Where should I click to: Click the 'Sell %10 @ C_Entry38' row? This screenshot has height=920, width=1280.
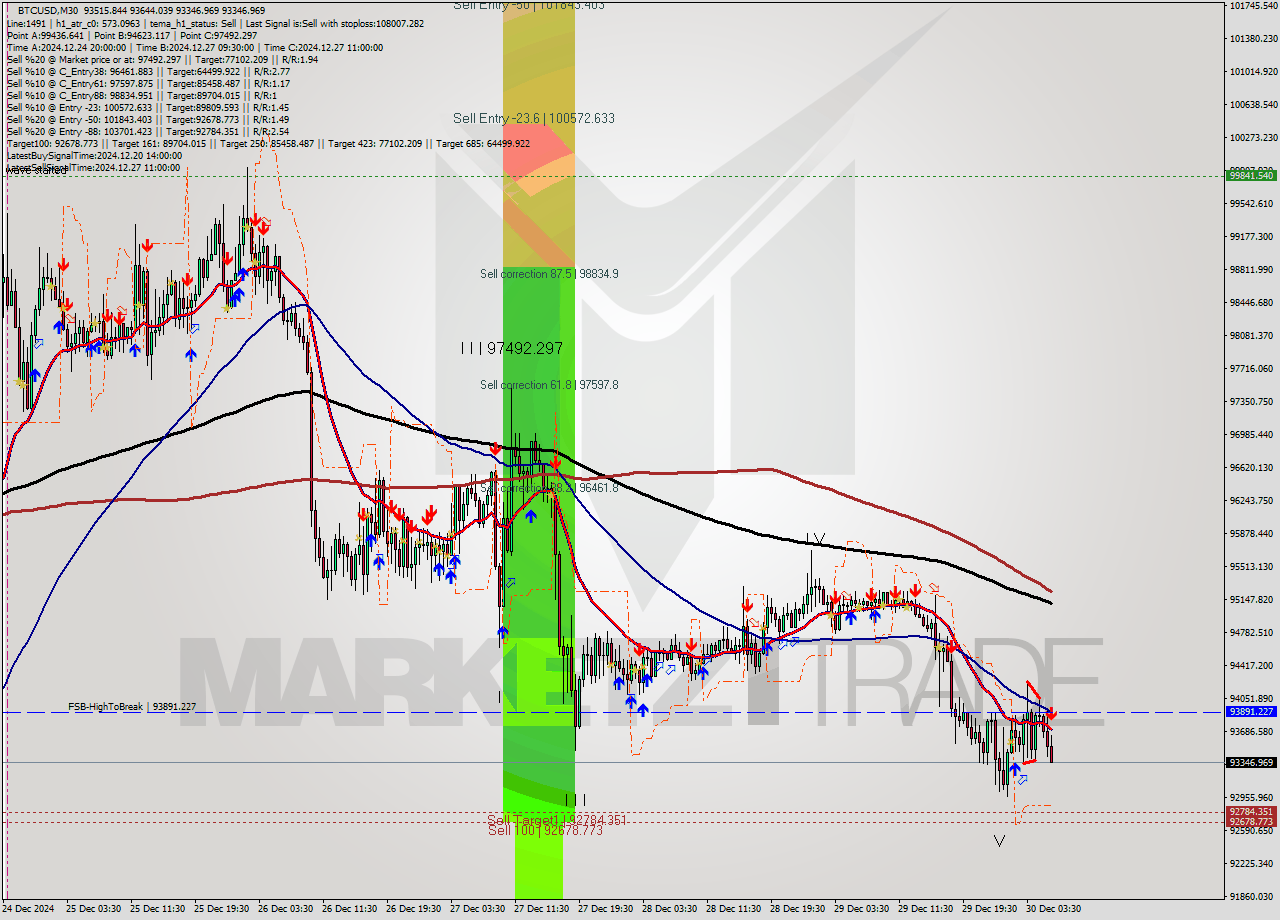[148, 71]
